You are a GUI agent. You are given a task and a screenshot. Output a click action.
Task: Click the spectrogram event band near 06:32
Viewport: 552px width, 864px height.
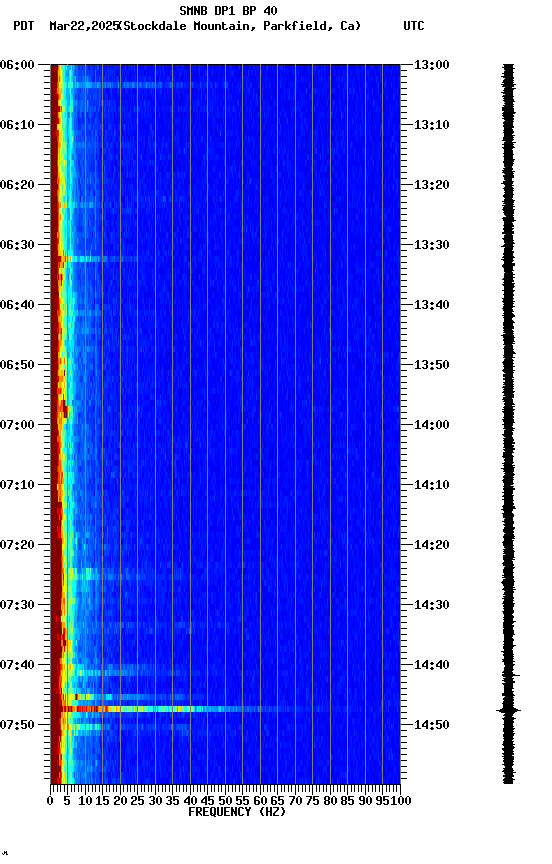point(96,258)
